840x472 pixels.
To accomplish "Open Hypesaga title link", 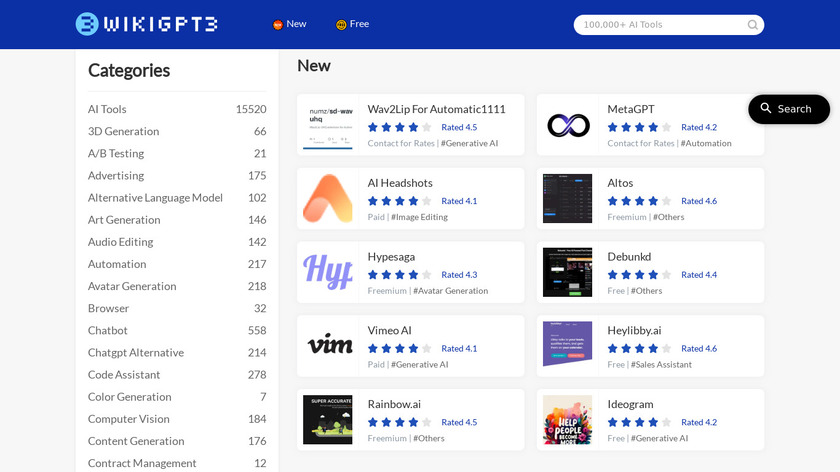I will (392, 257).
